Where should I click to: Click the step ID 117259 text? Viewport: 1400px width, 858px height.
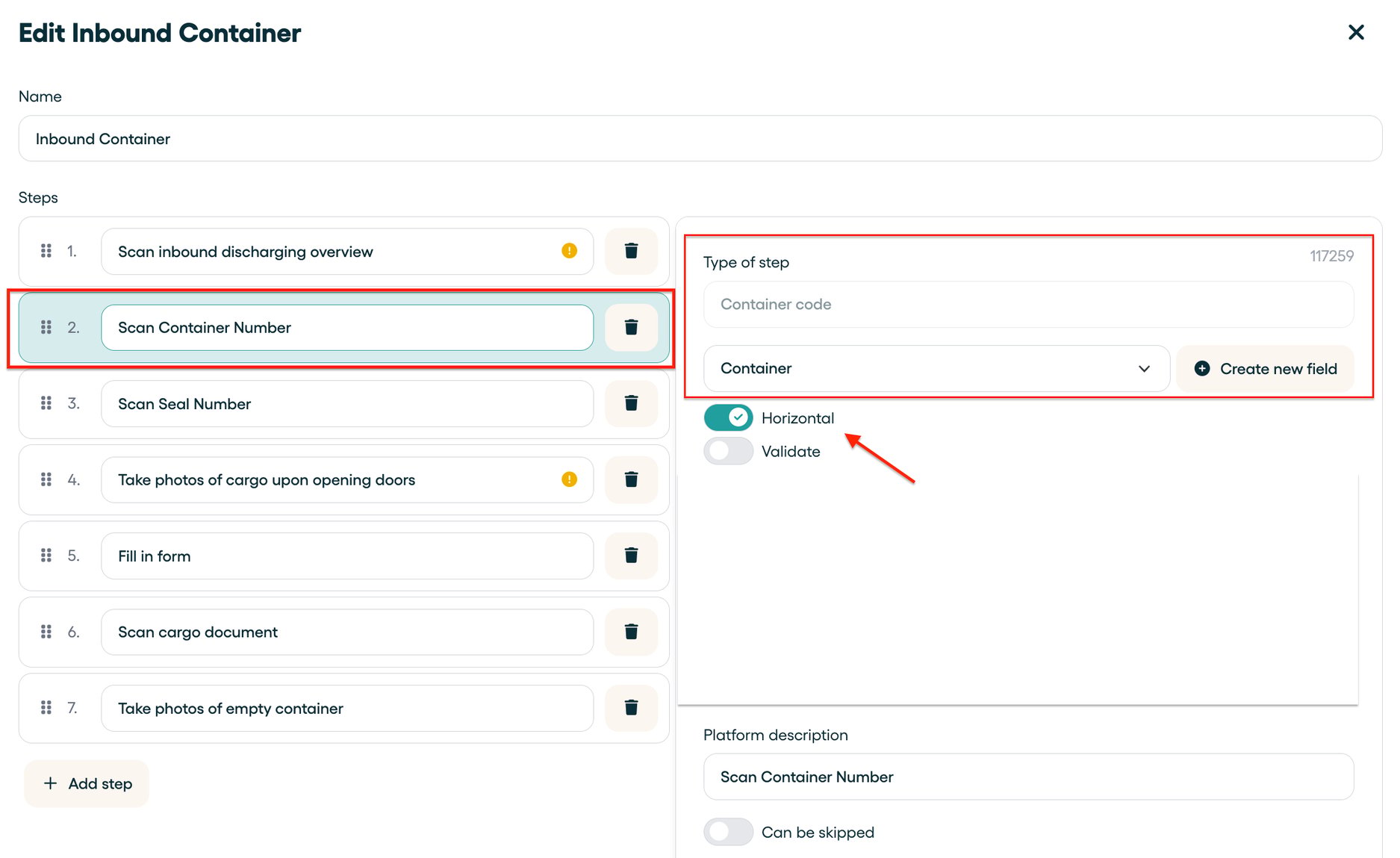pos(1331,256)
